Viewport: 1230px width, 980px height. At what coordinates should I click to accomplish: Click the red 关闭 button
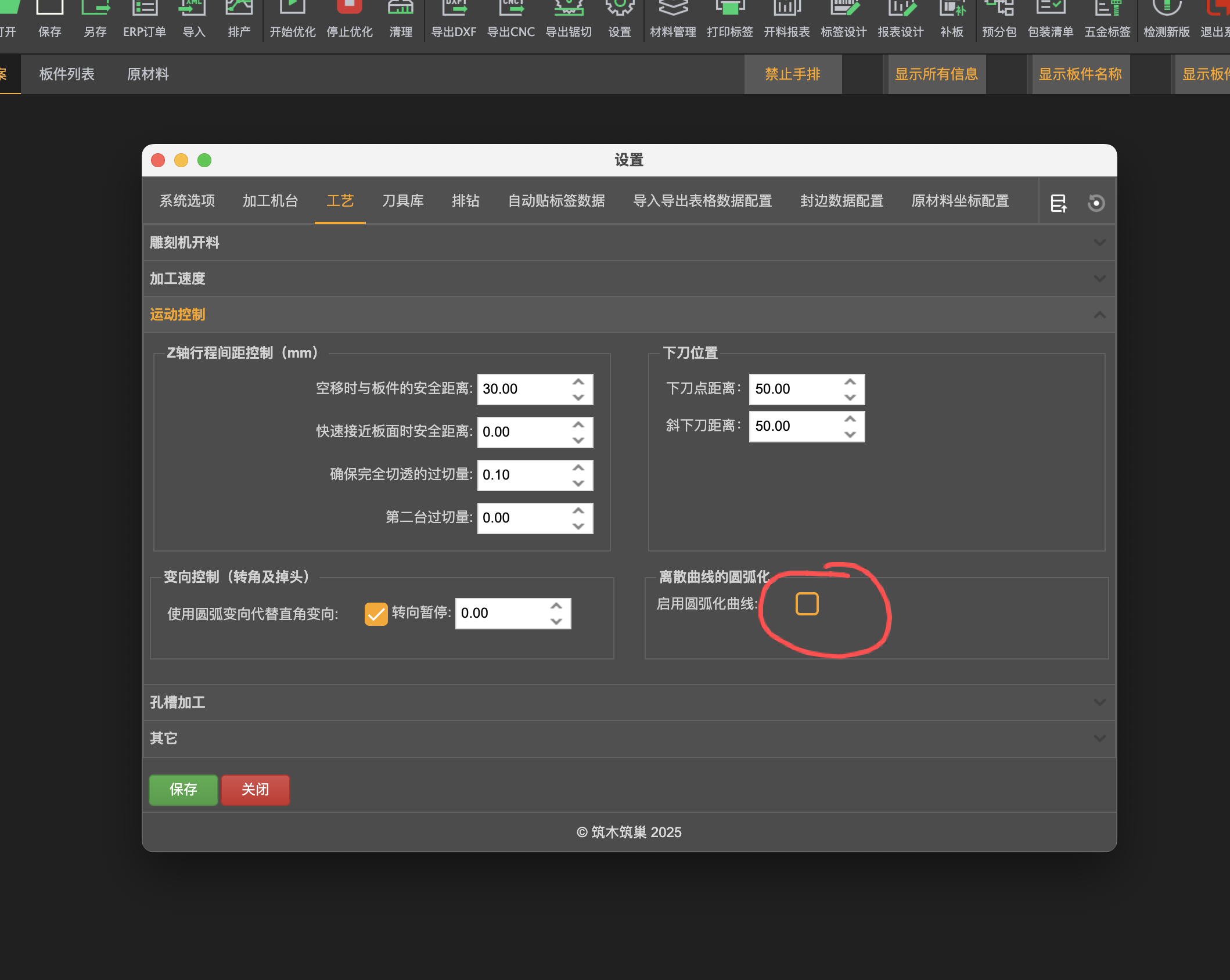(255, 790)
